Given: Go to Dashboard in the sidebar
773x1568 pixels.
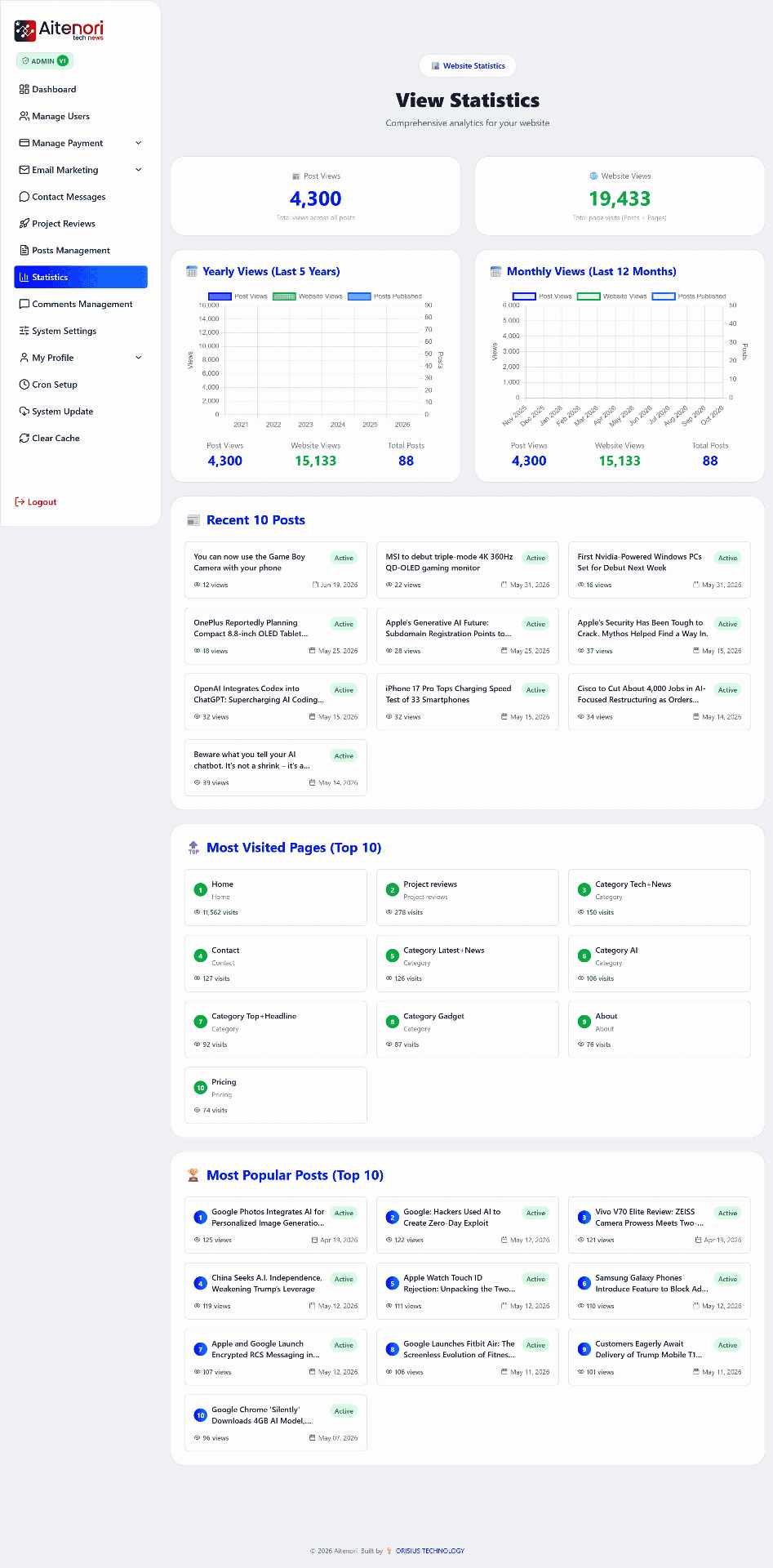Looking at the screenshot, I should coord(81,89).
